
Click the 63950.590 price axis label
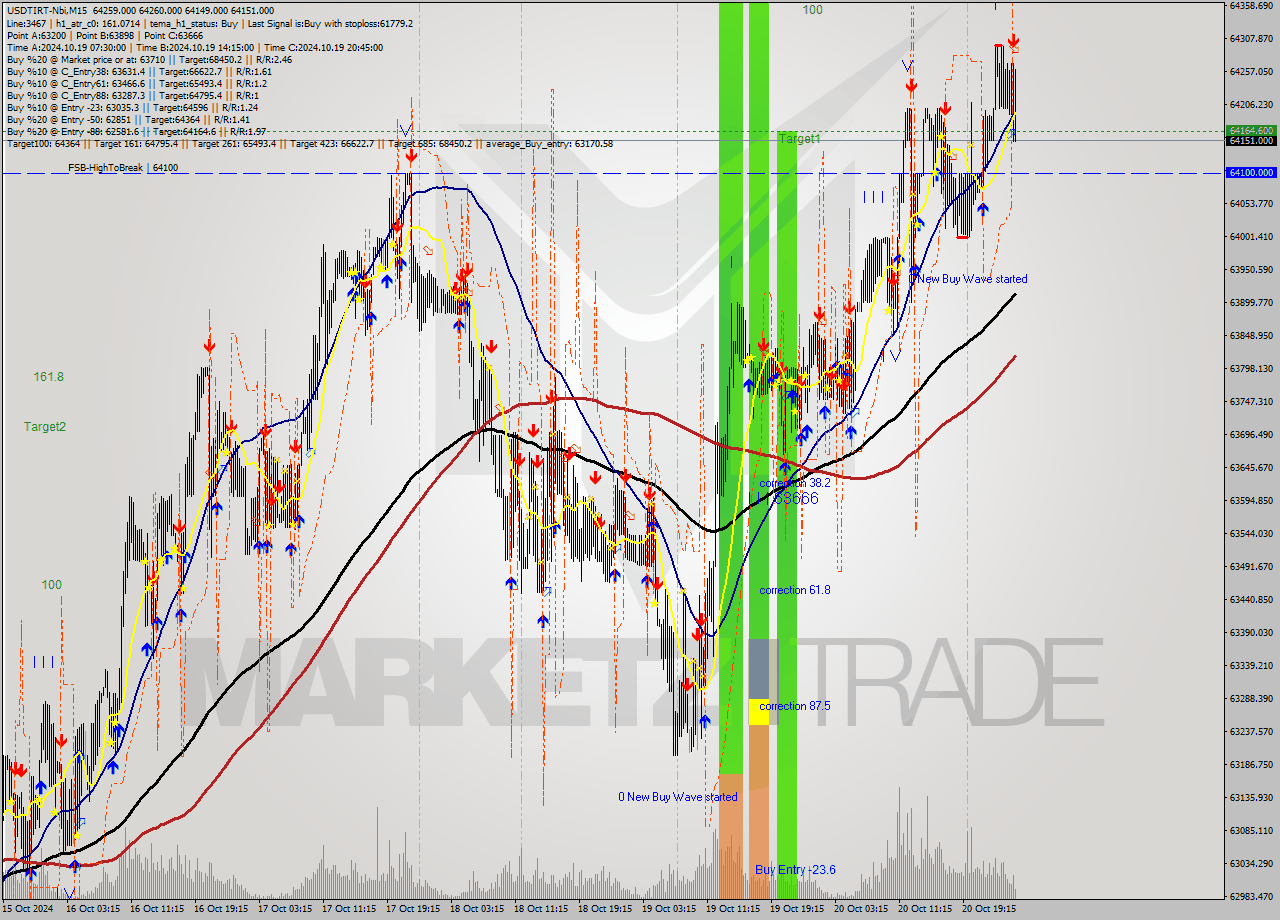click(1251, 269)
